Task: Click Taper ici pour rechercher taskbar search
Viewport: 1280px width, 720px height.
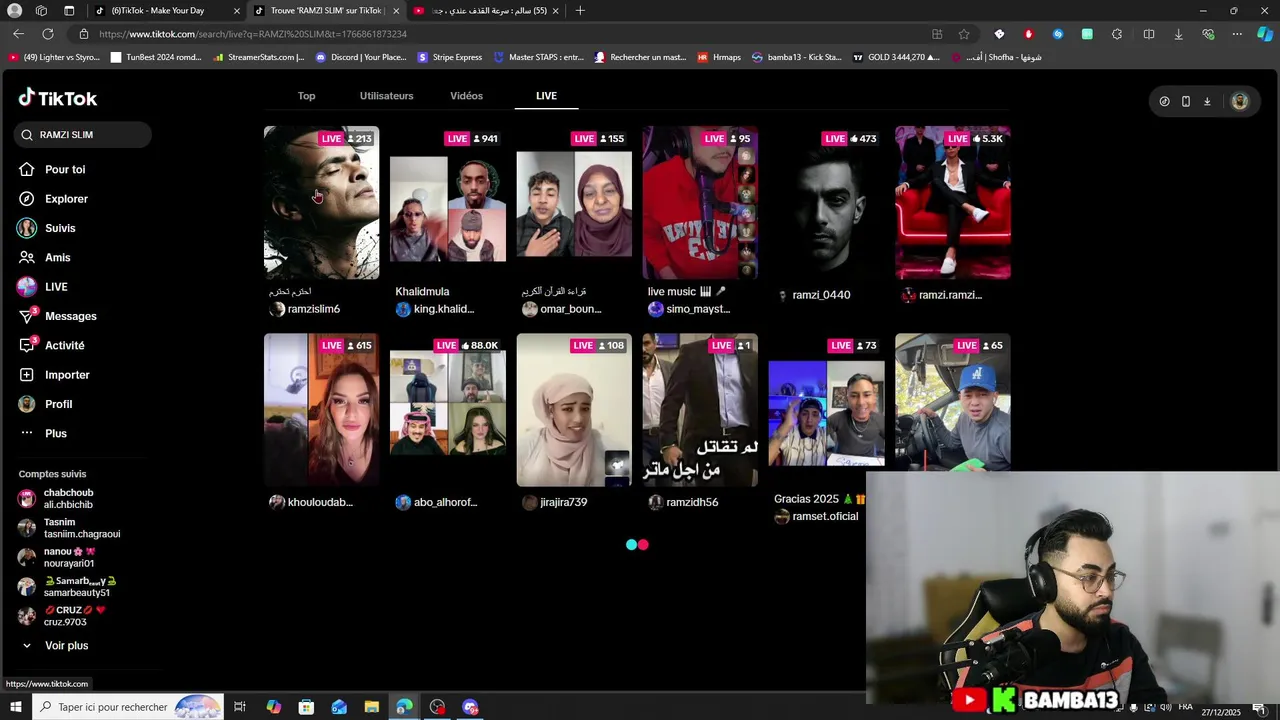Action: pyautogui.click(x=127, y=707)
